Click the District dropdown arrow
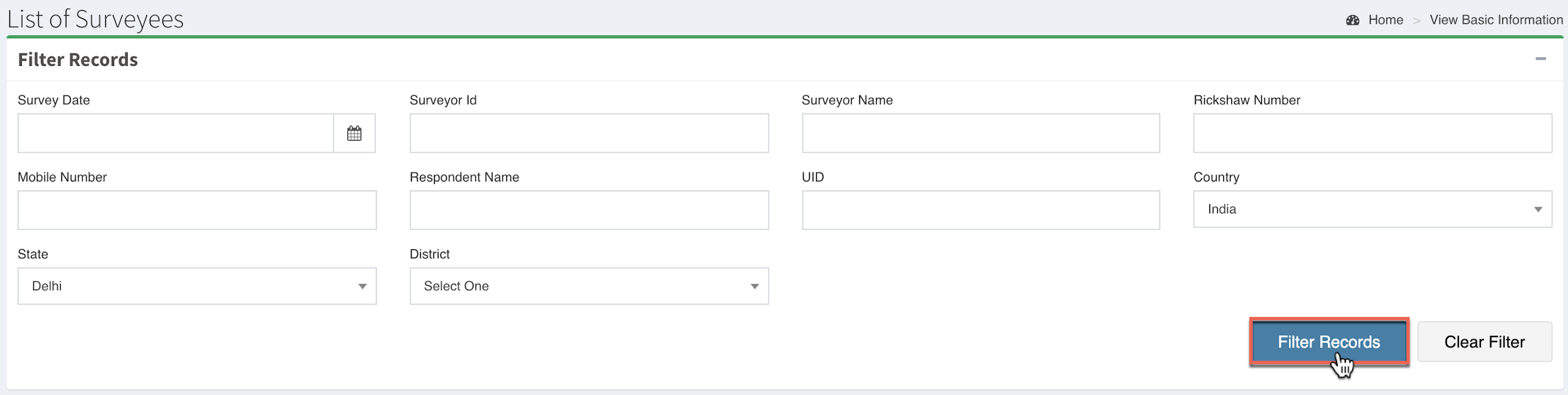Image resolution: width=1568 pixels, height=395 pixels. click(755, 287)
